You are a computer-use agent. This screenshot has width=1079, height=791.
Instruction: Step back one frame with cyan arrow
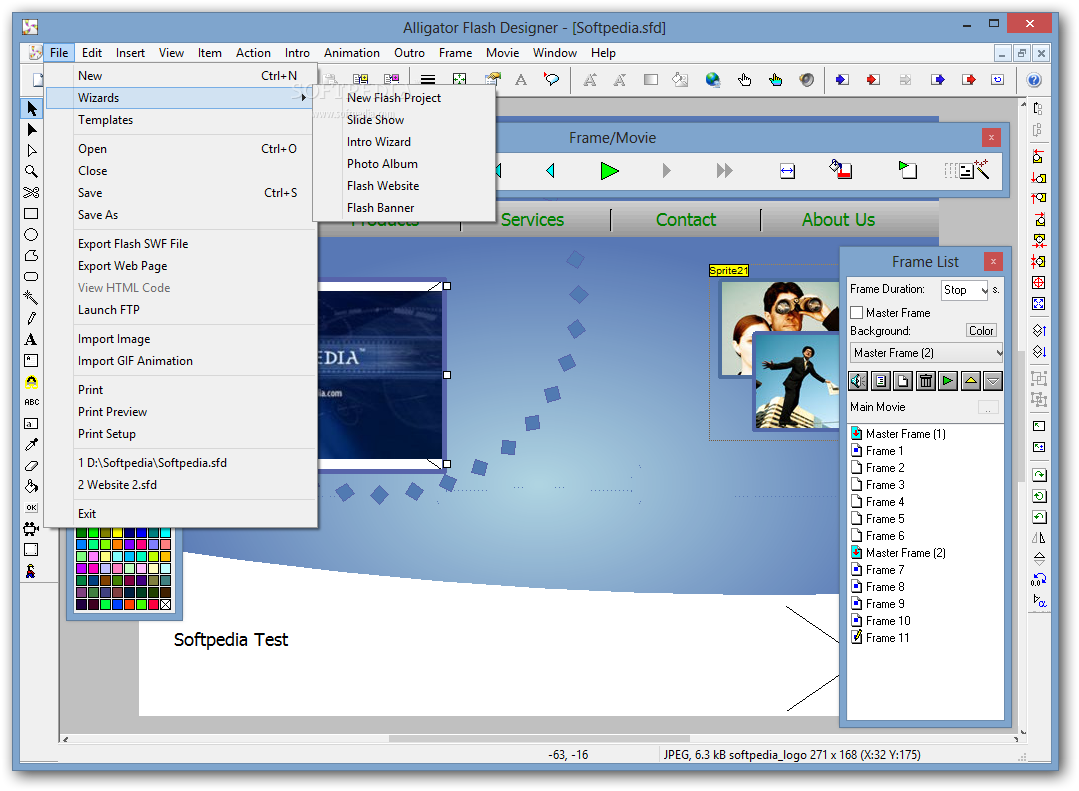550,171
